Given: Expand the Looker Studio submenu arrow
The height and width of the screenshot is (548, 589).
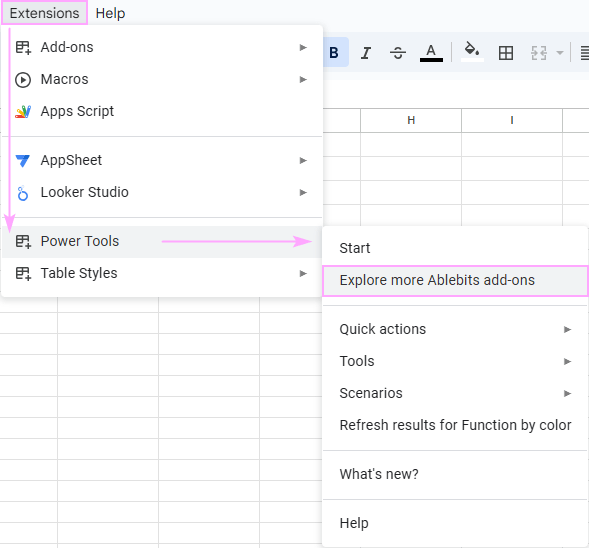Looking at the screenshot, I should pyautogui.click(x=303, y=193).
